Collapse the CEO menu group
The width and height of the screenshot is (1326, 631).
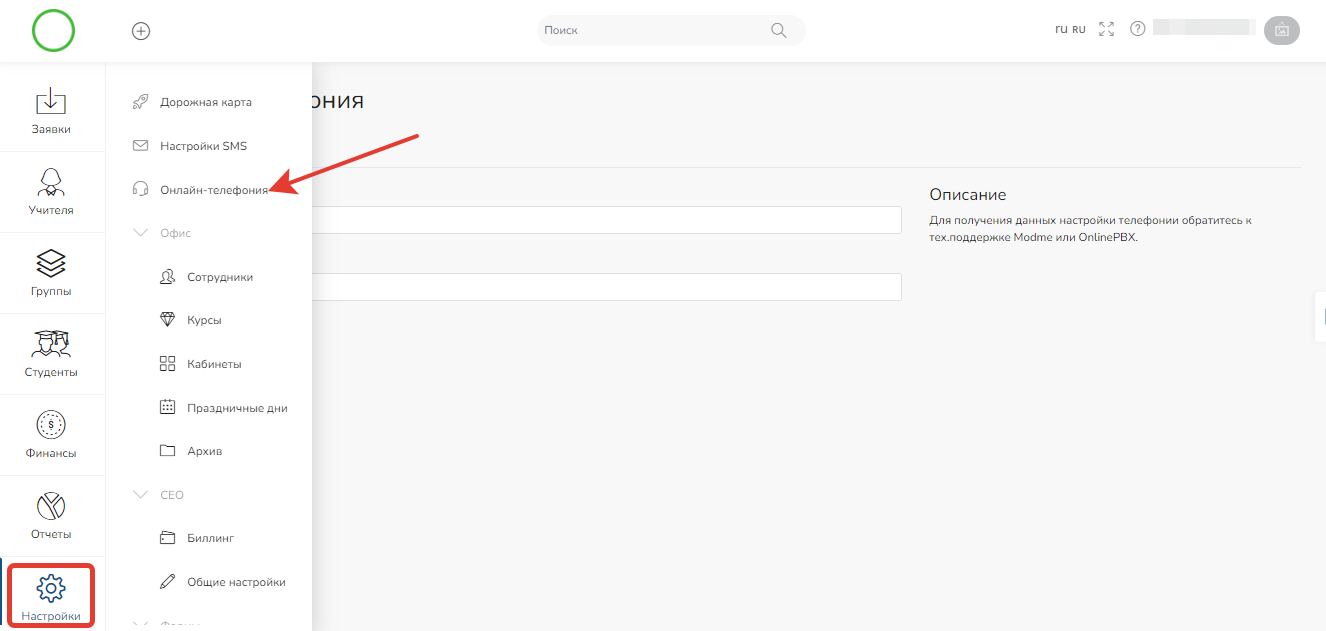tap(141, 495)
